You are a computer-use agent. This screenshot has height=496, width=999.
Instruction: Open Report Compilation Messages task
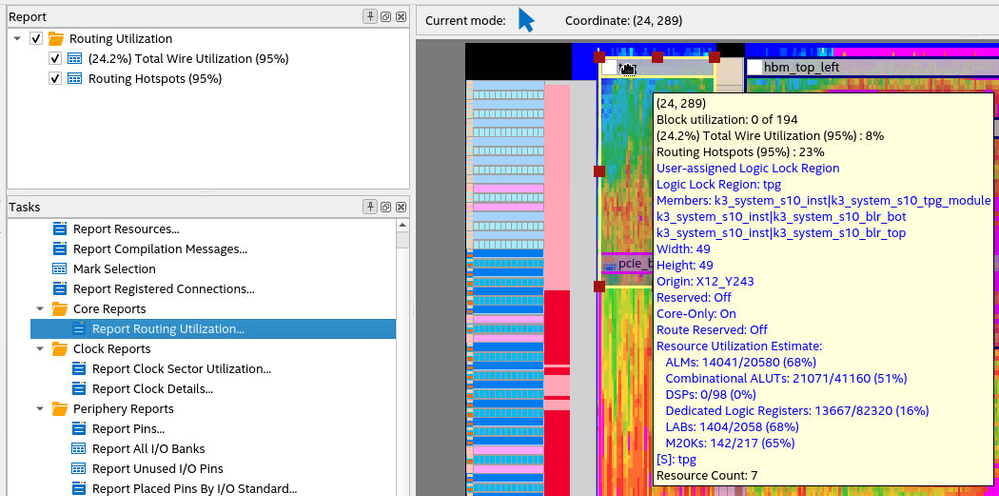pyautogui.click(x=159, y=249)
